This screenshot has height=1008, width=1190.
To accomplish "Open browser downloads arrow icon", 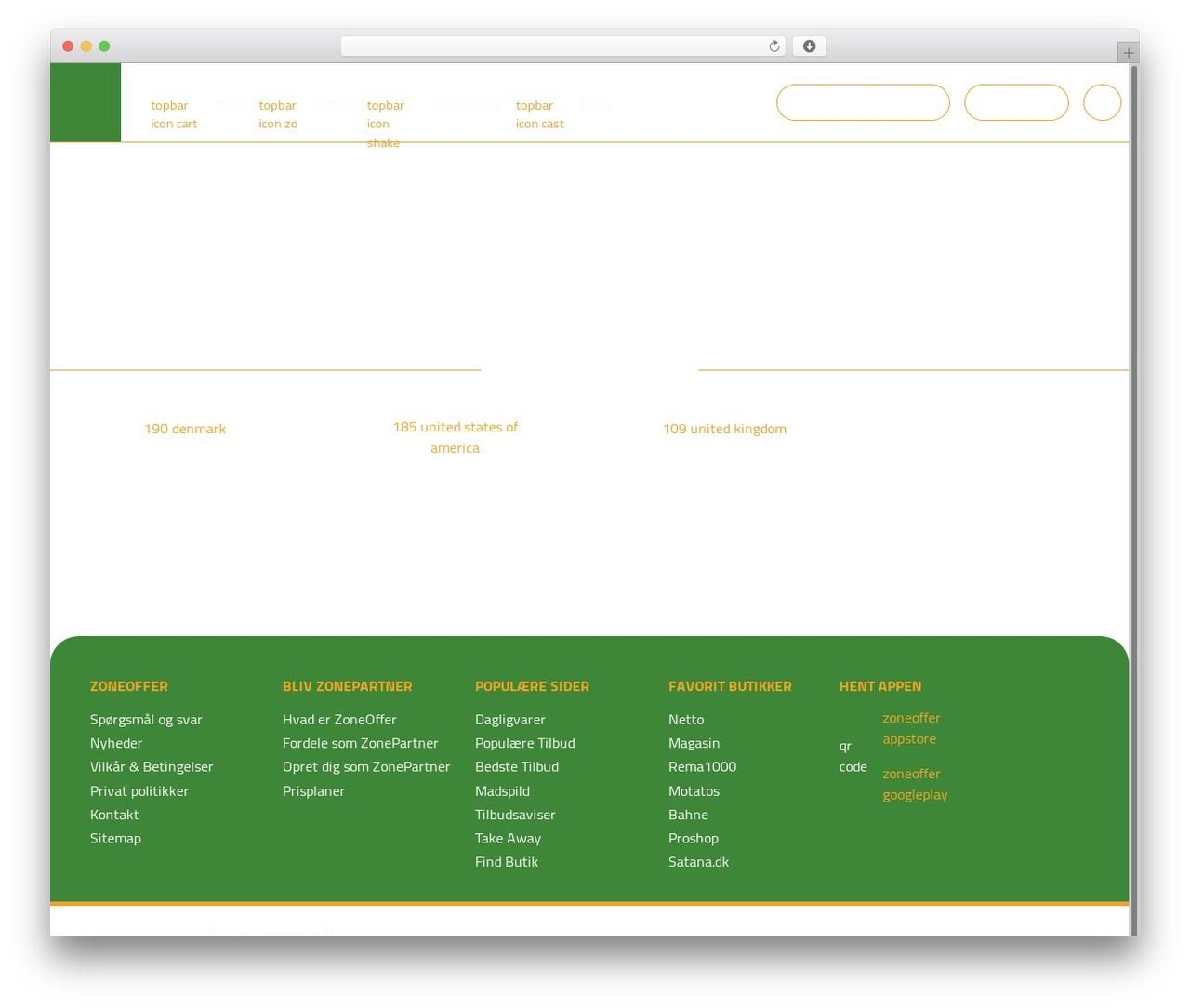I will click(x=809, y=46).
